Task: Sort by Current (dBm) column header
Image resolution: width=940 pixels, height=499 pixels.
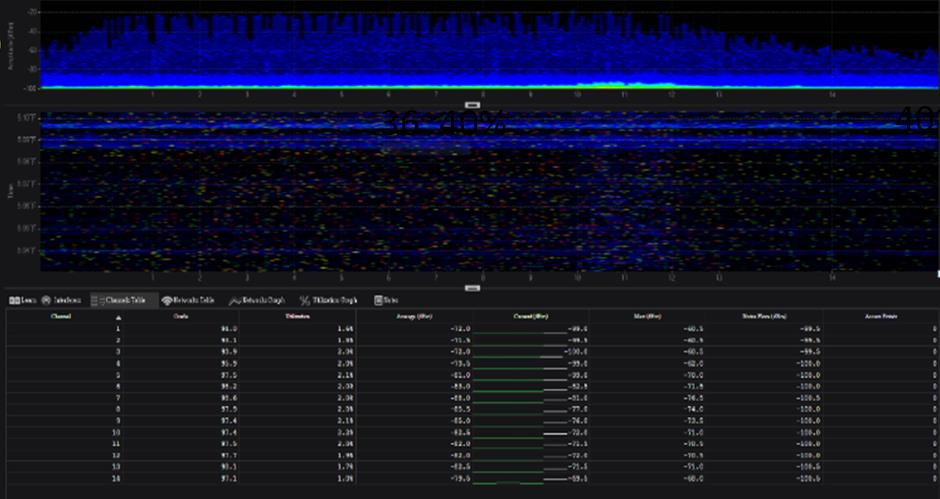Action: [531, 316]
